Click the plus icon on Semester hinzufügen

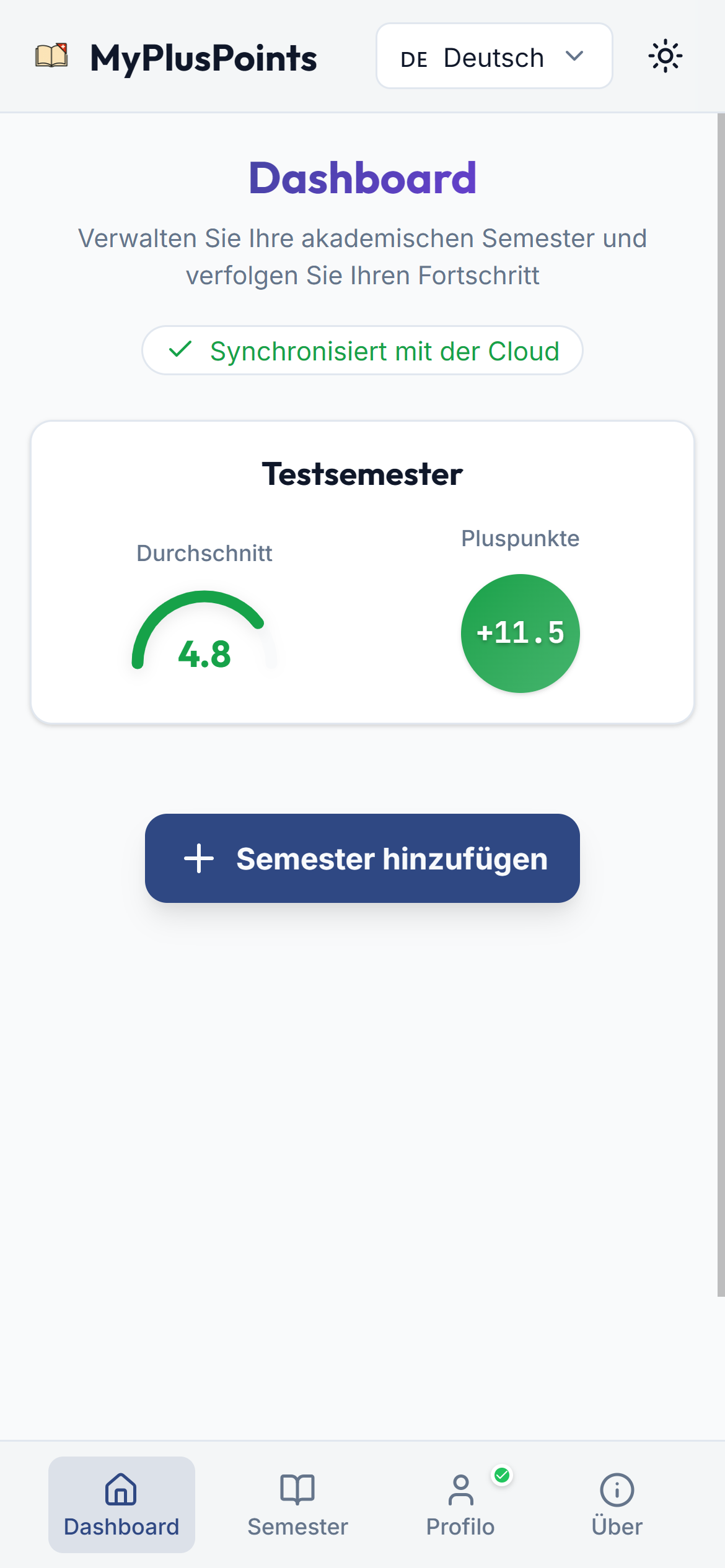(x=199, y=858)
